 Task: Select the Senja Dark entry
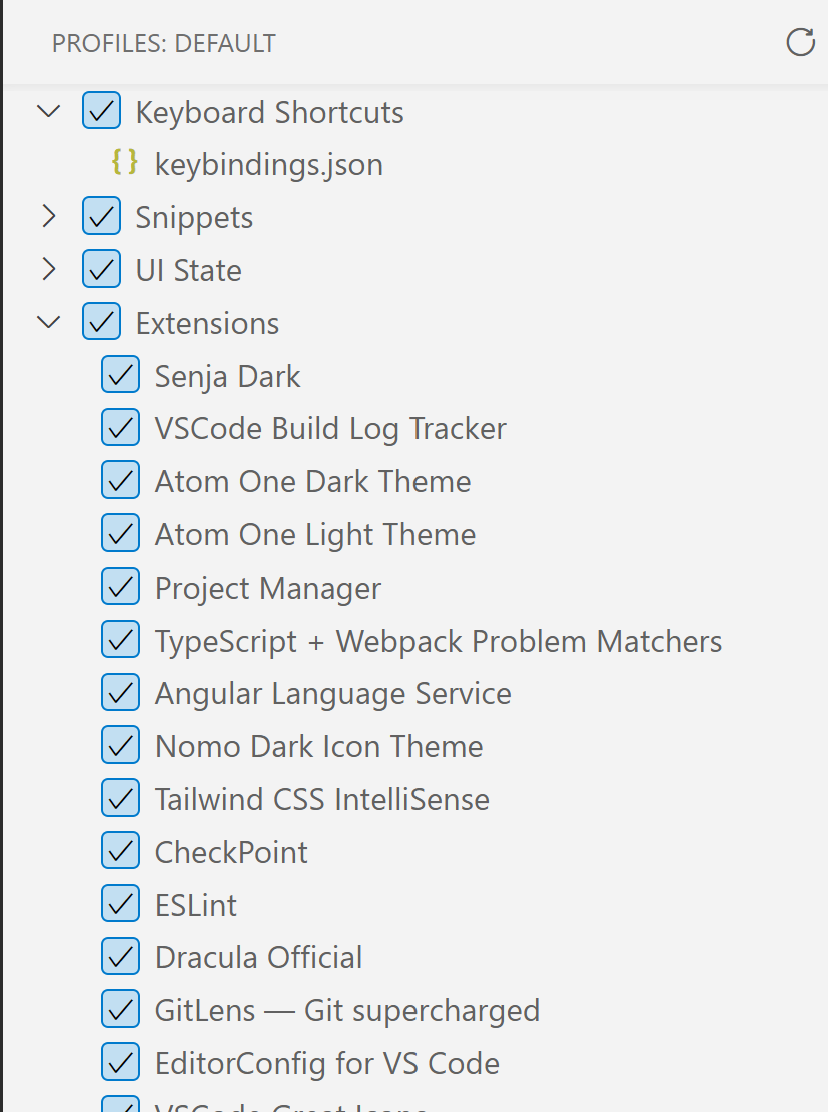click(227, 375)
